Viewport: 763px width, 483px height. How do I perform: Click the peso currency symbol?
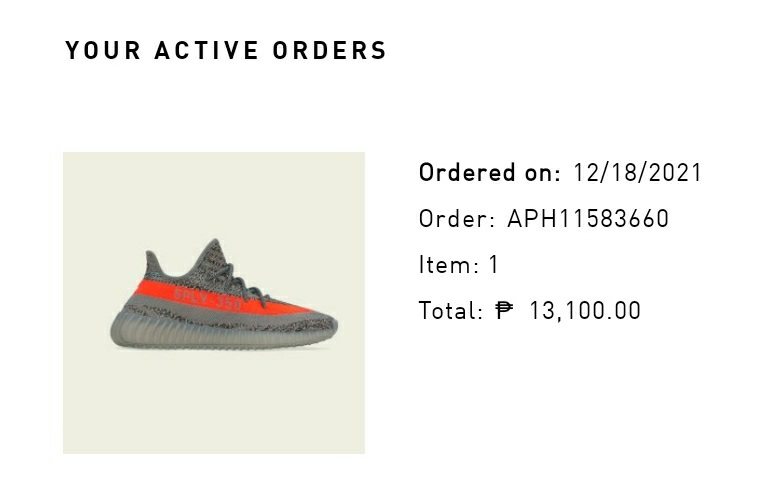click(x=505, y=311)
